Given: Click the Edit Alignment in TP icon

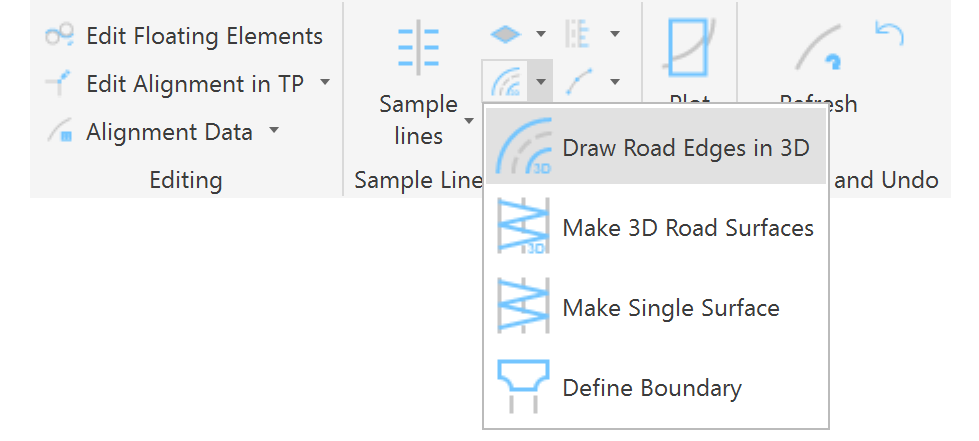Looking at the screenshot, I should [60, 84].
